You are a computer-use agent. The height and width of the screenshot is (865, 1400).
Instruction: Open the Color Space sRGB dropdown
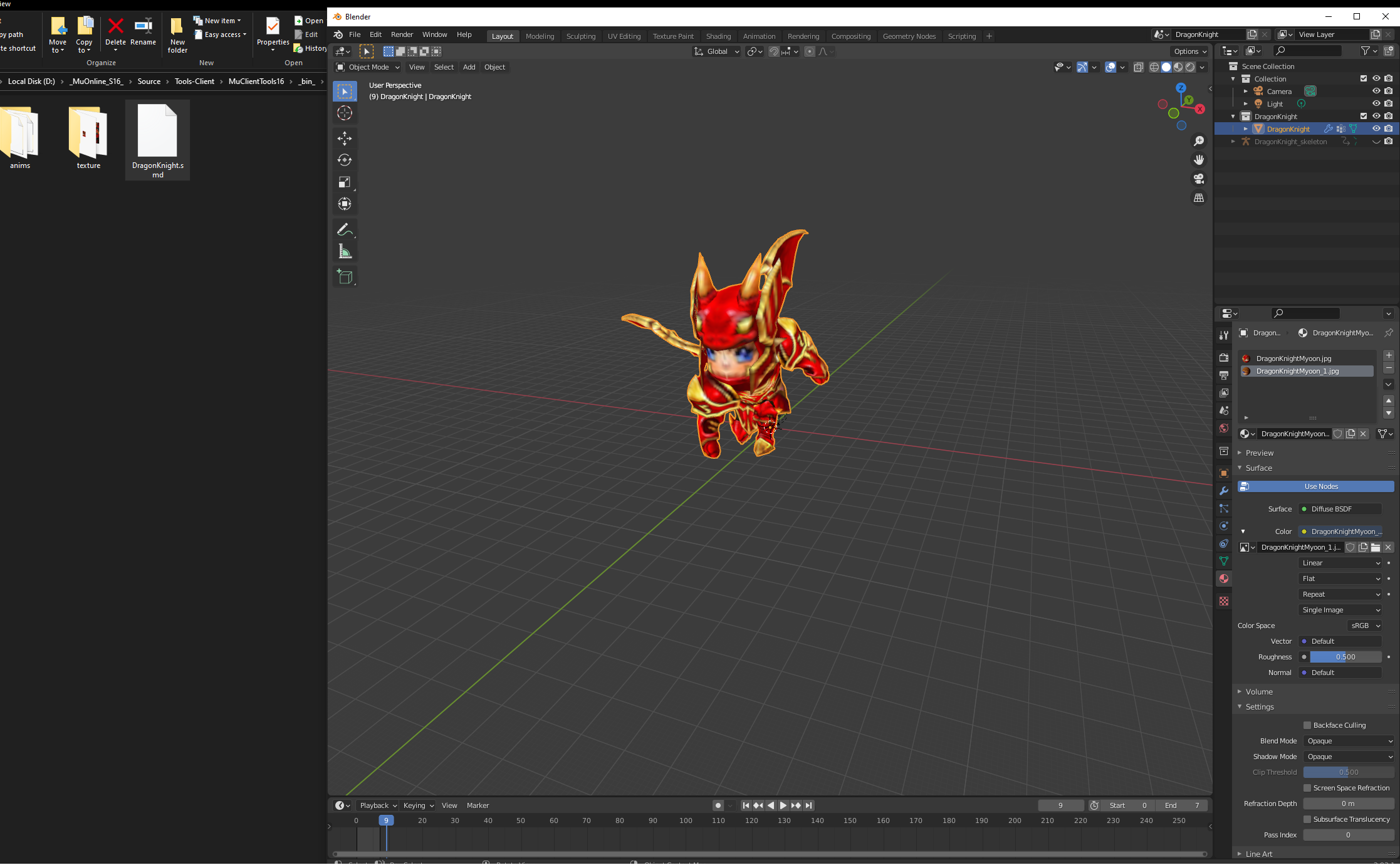[1364, 626]
